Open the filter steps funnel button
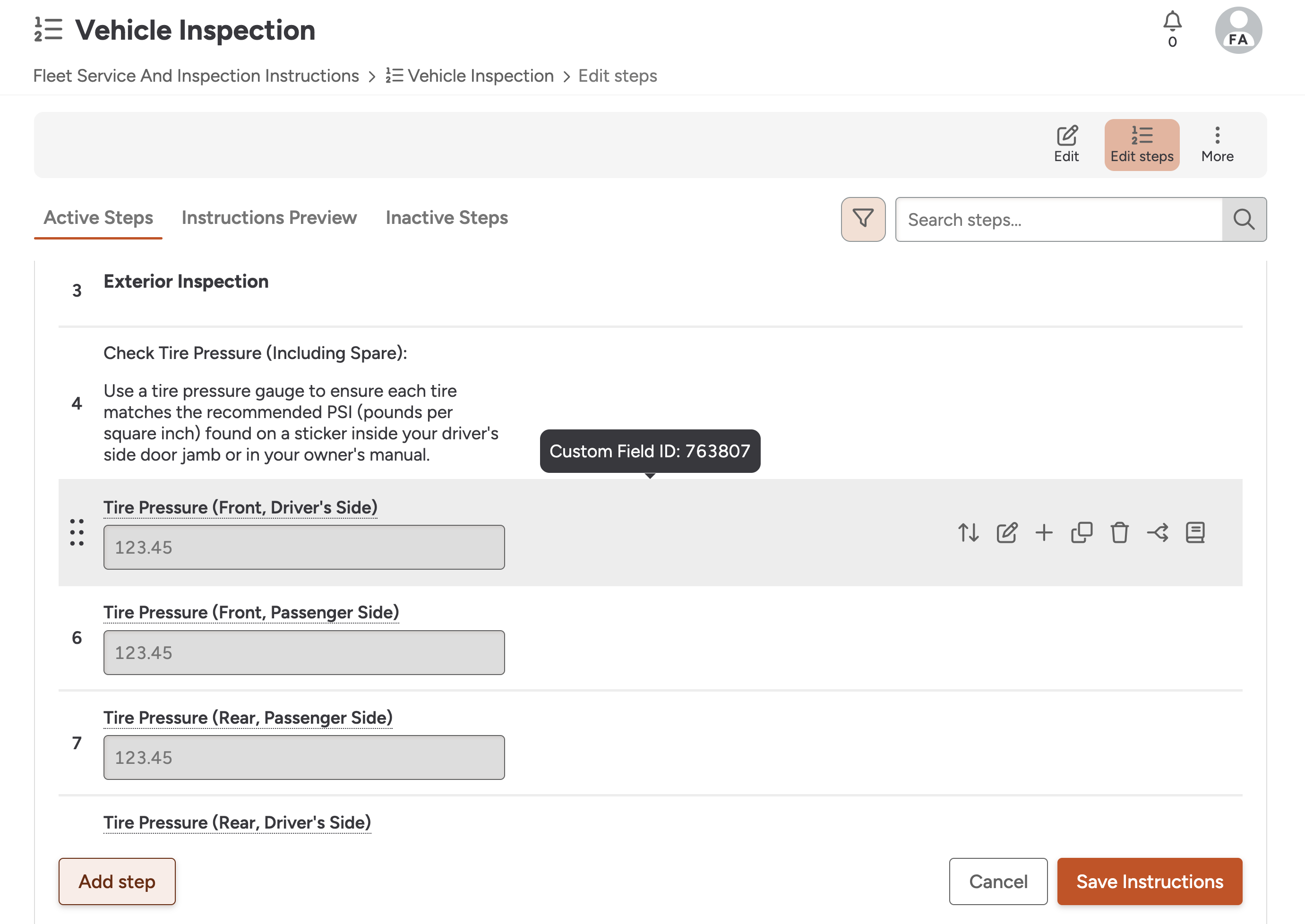 coord(863,219)
